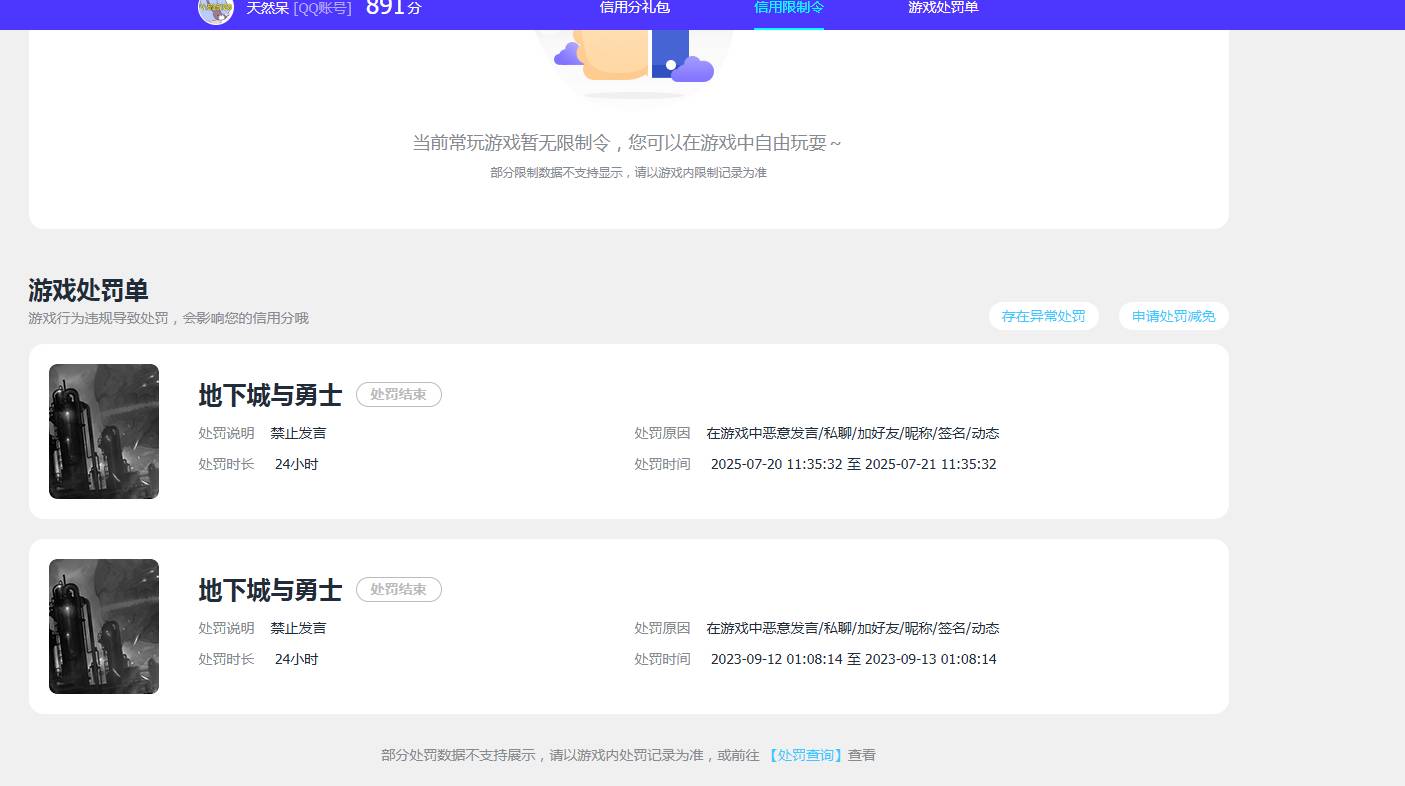Click the 申请处罚减免 button
The image size is (1405, 786).
point(1173,316)
